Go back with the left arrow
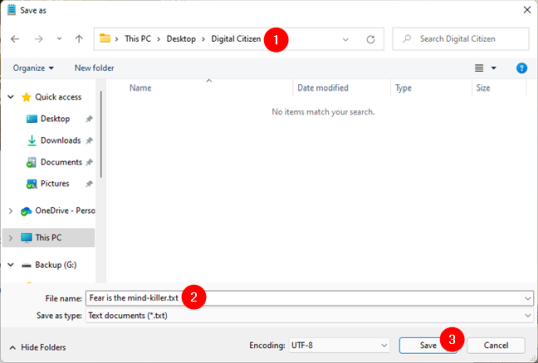 pyautogui.click(x=15, y=39)
